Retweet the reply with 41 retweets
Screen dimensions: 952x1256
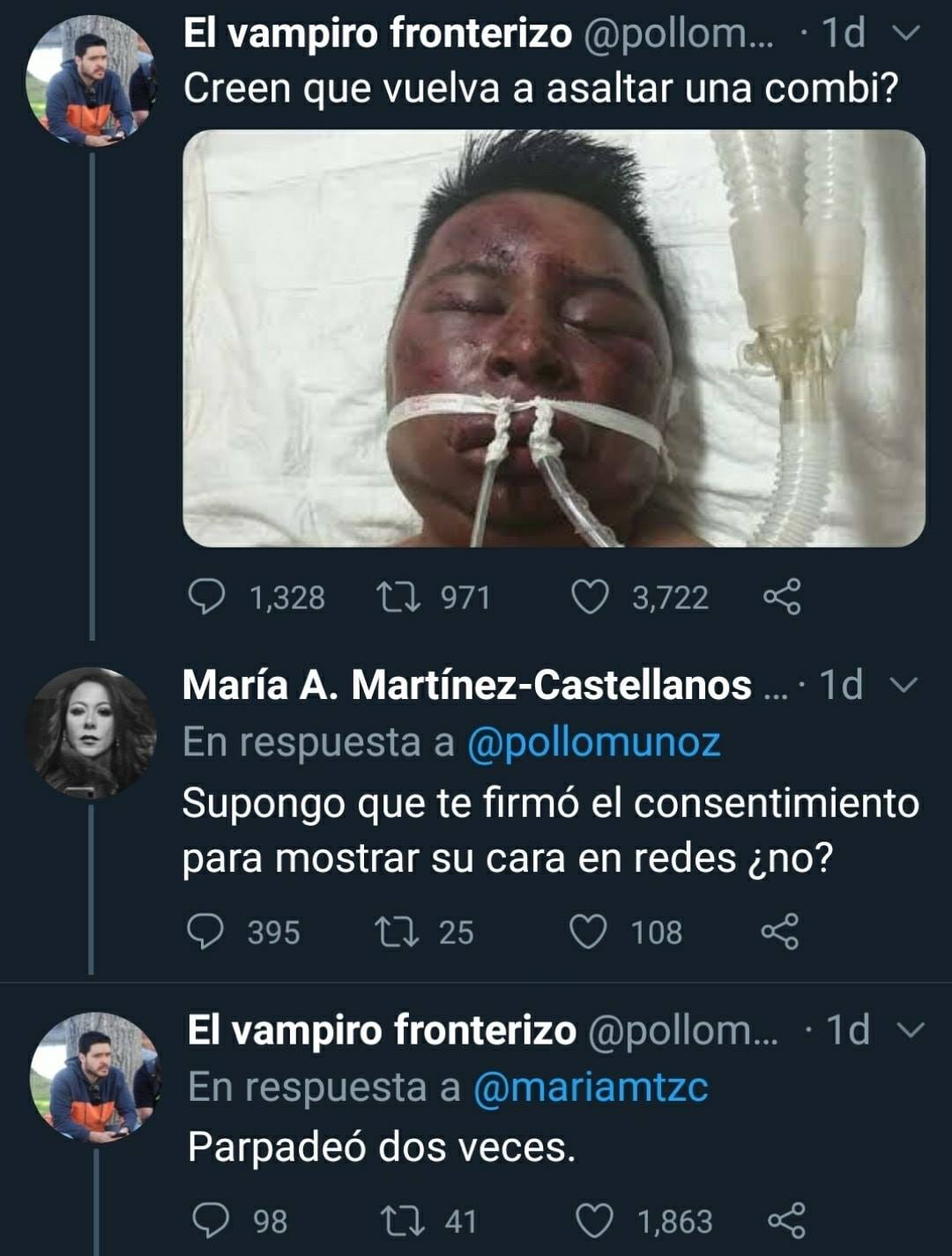pos(403,1221)
